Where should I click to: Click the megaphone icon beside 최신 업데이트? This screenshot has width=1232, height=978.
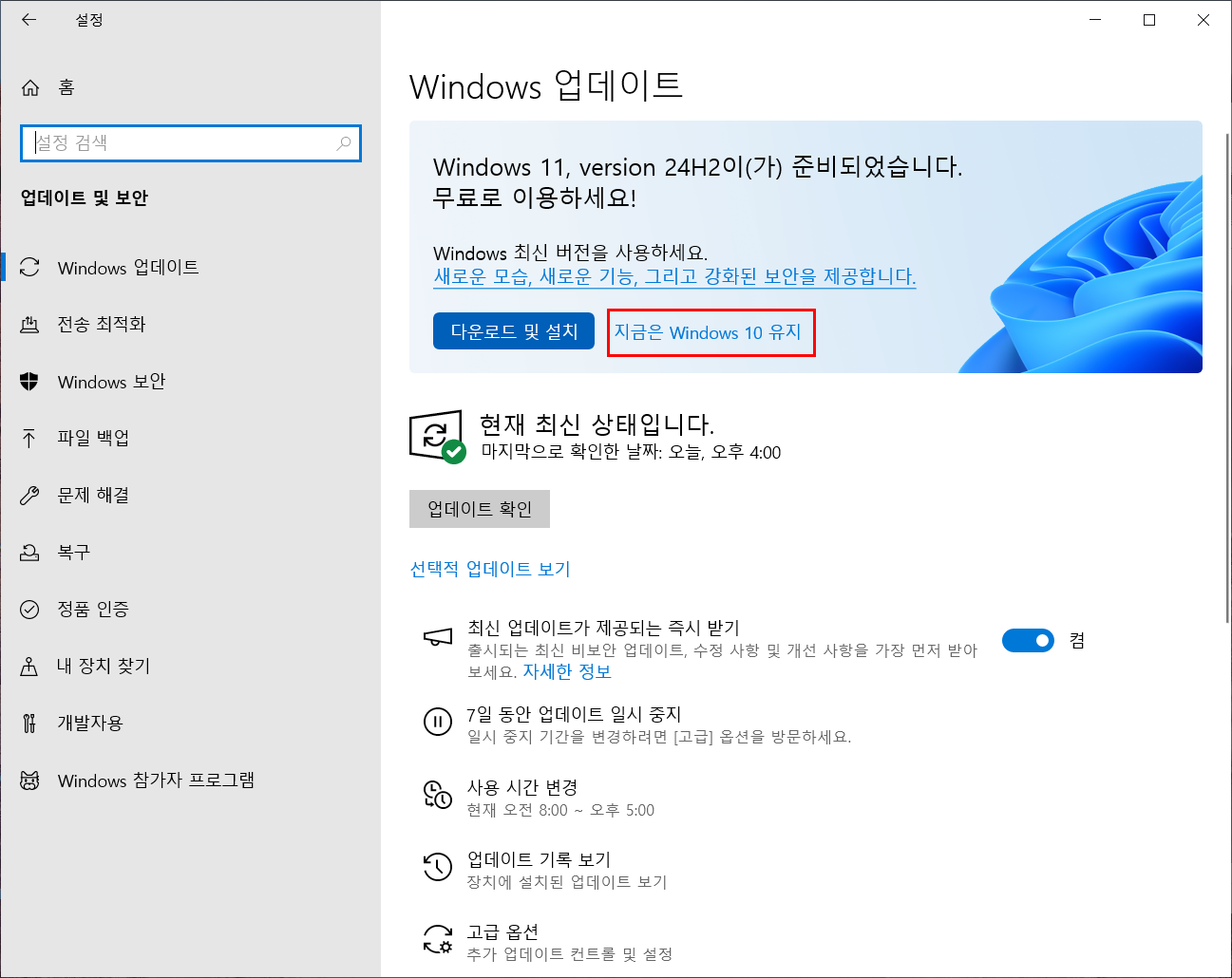[x=438, y=637]
